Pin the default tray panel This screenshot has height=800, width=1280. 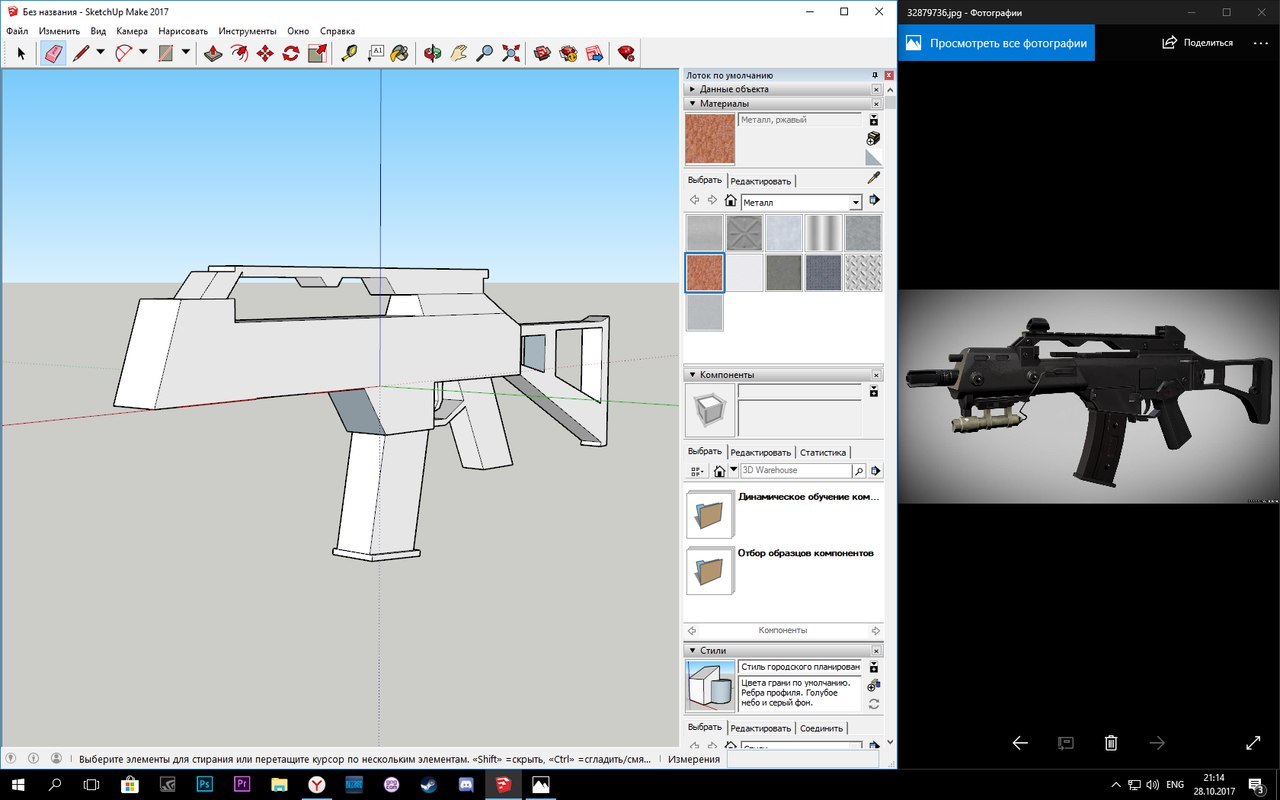pos(875,75)
